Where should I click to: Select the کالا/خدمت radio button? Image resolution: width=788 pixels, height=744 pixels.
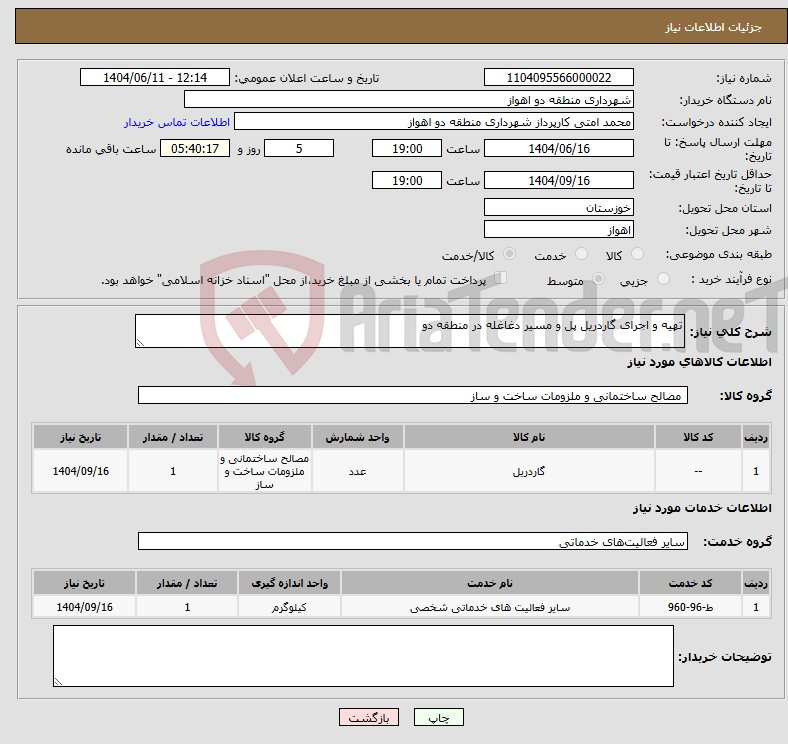[x=509, y=254]
